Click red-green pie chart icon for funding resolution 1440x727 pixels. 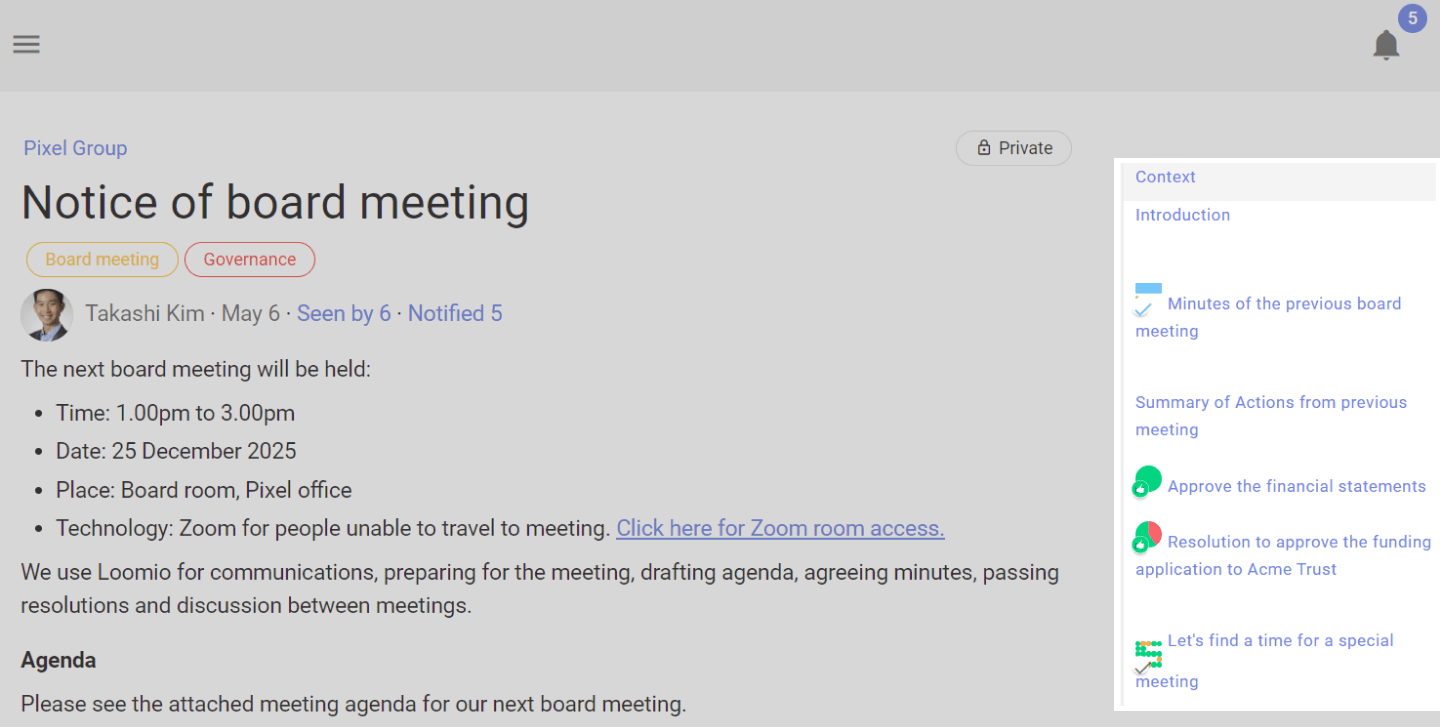1147,537
